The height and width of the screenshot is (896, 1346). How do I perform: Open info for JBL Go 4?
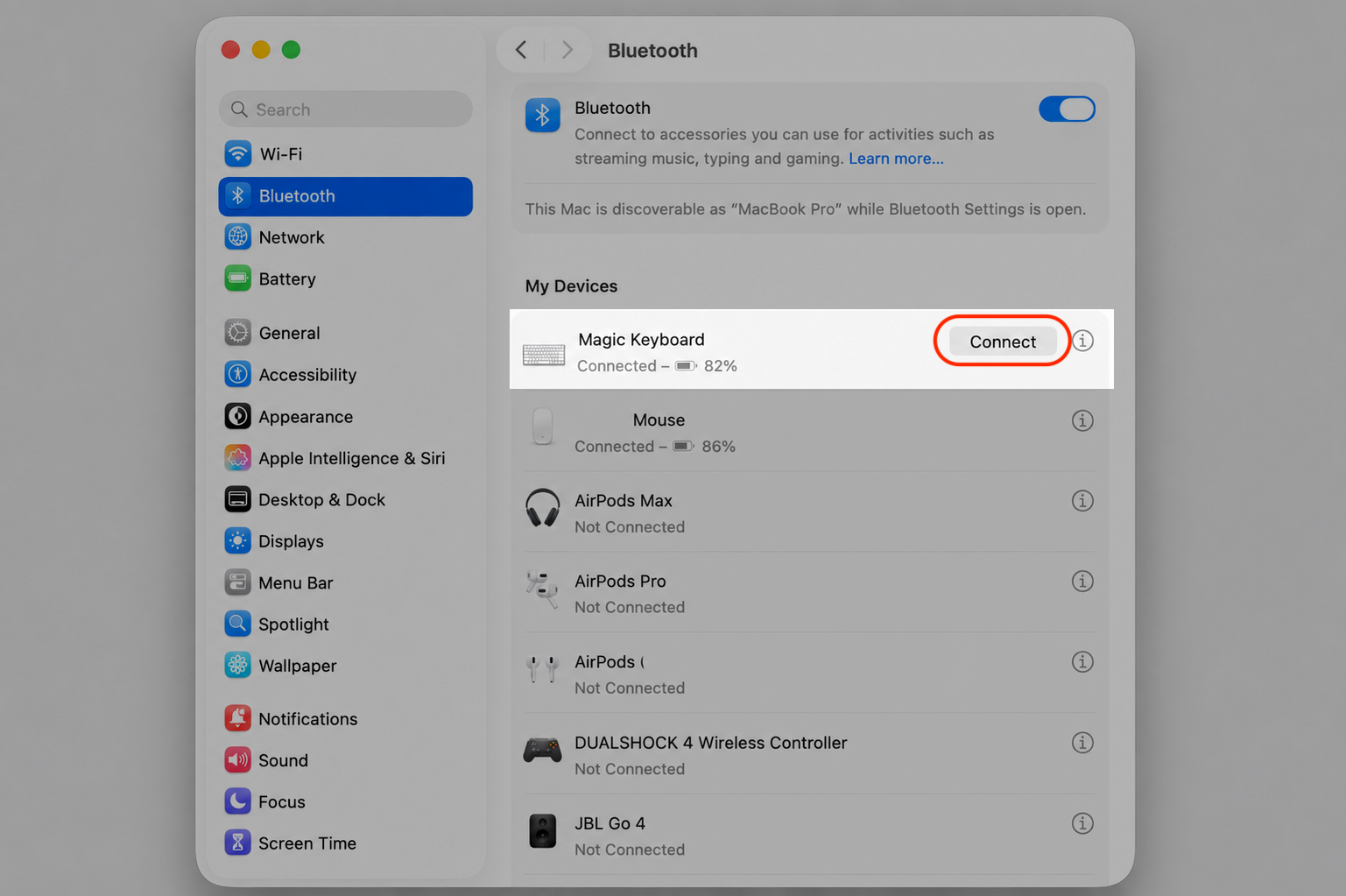[1082, 823]
